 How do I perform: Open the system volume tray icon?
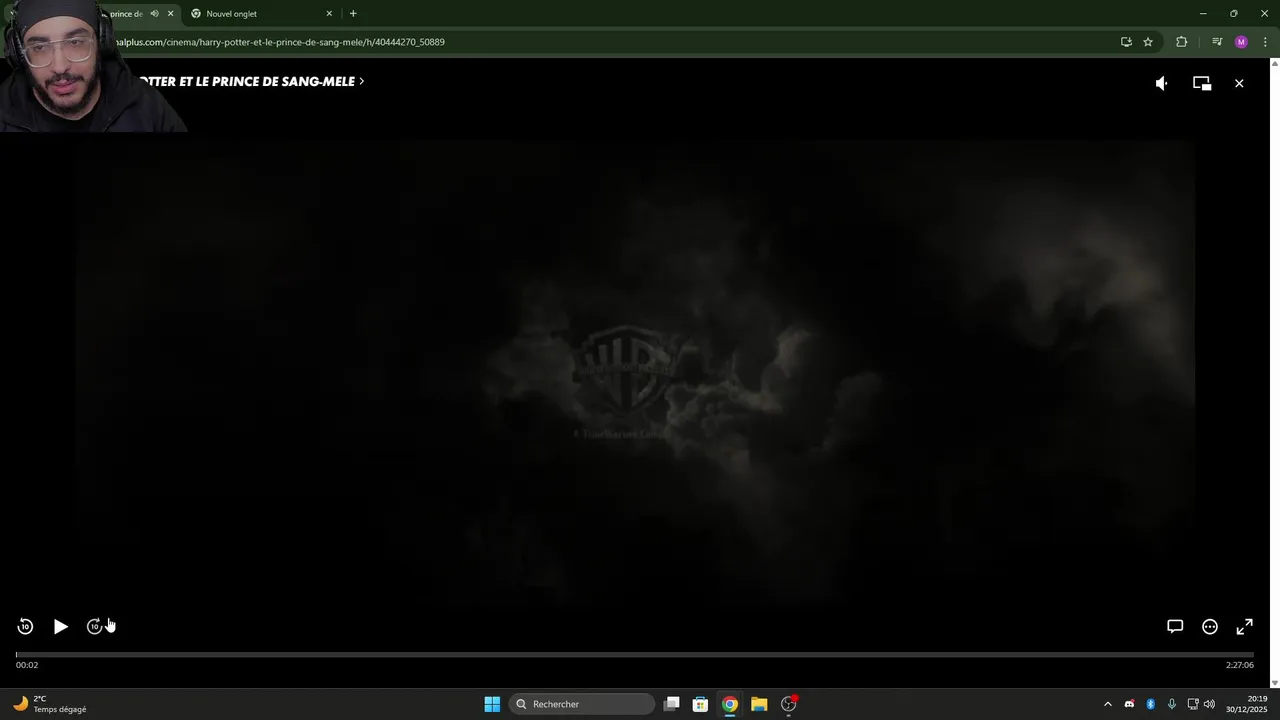point(1209,704)
